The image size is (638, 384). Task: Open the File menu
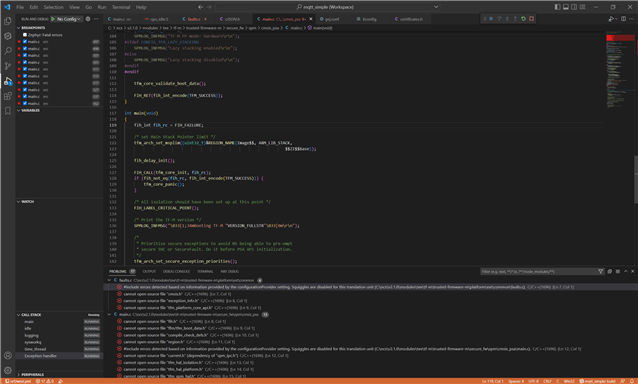pos(20,7)
